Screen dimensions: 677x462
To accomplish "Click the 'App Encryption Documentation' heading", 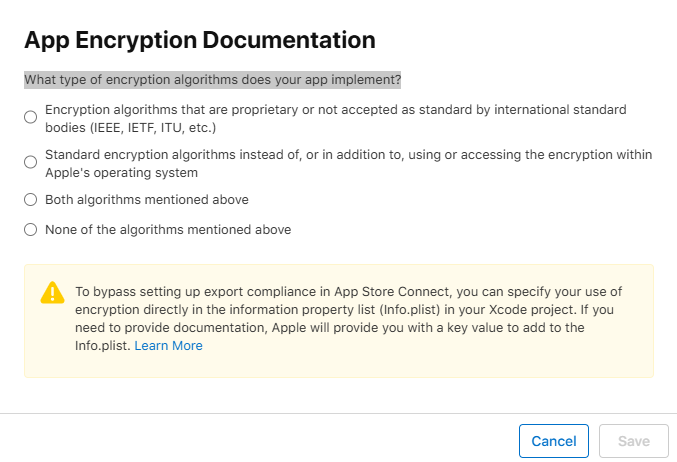I will [199, 40].
